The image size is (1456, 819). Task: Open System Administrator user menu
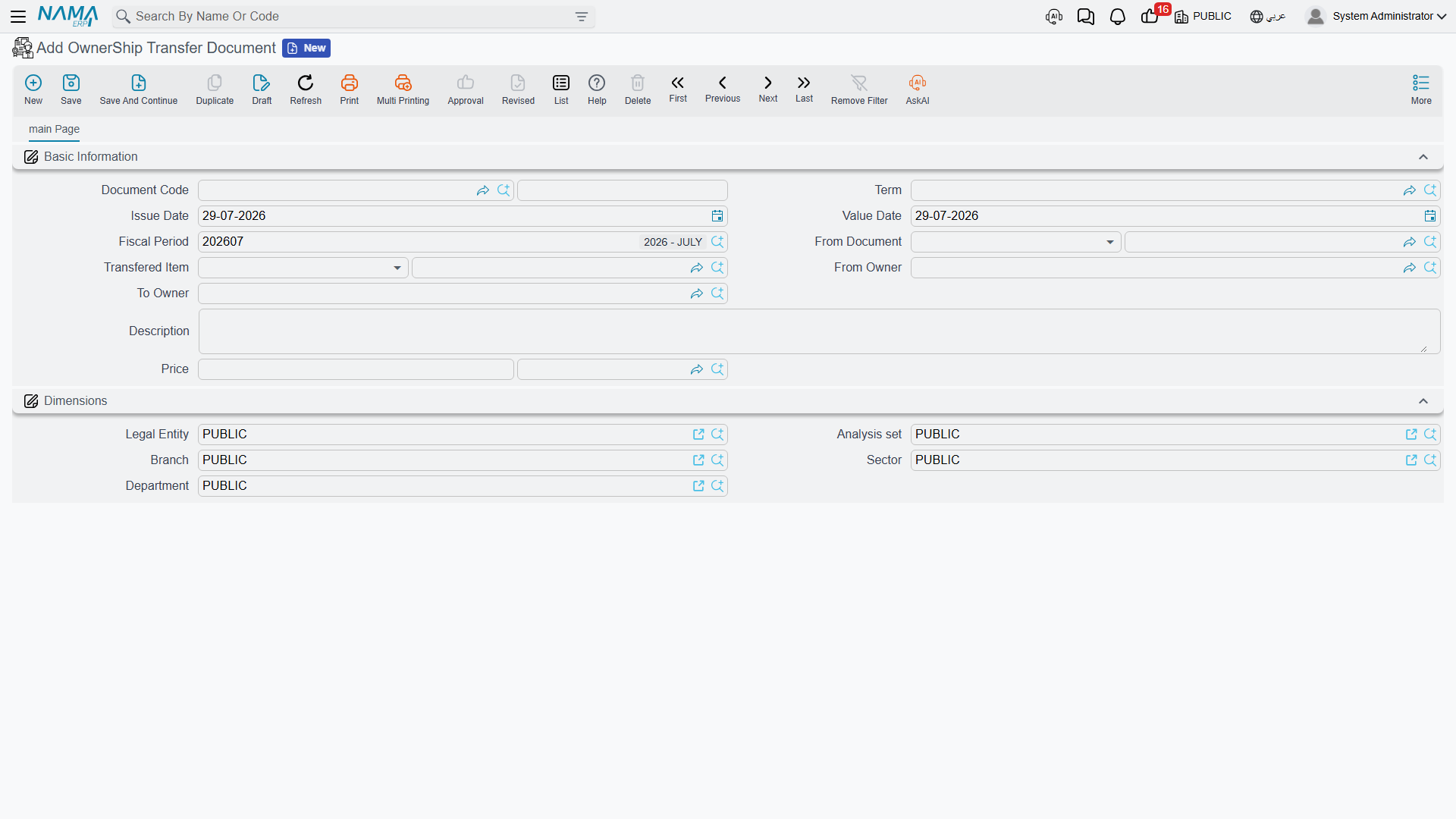click(x=1376, y=17)
